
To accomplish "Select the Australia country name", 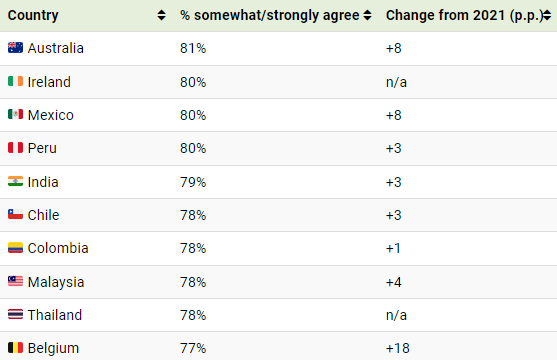I will 56,48.
